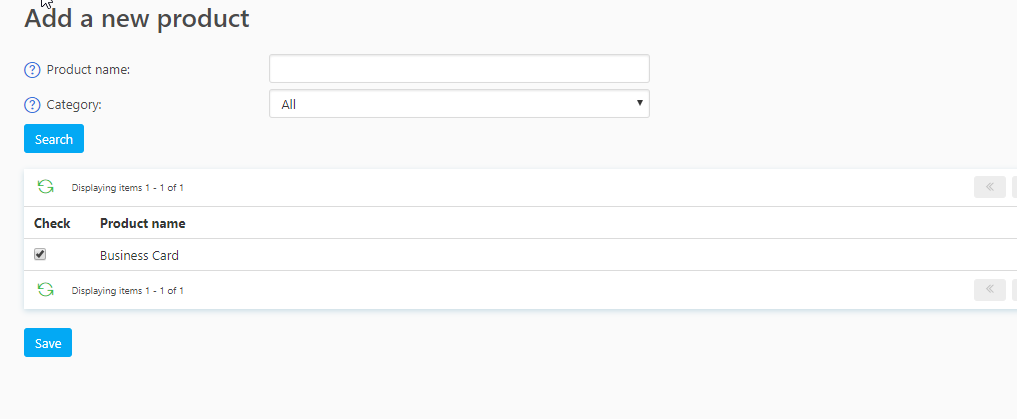The height and width of the screenshot is (419, 1017).
Task: Click the top 'Displaying items 1 - 1 of 1' text
Action: click(x=128, y=188)
